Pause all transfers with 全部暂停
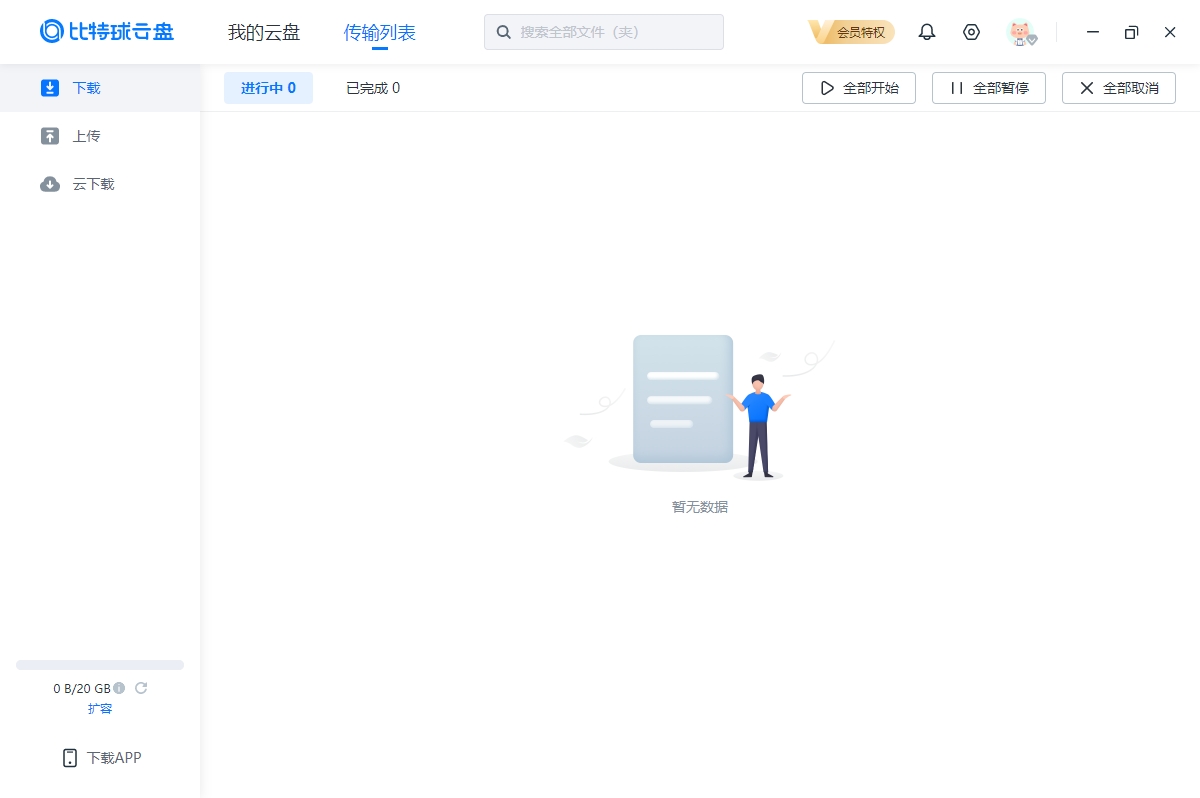 pos(988,88)
